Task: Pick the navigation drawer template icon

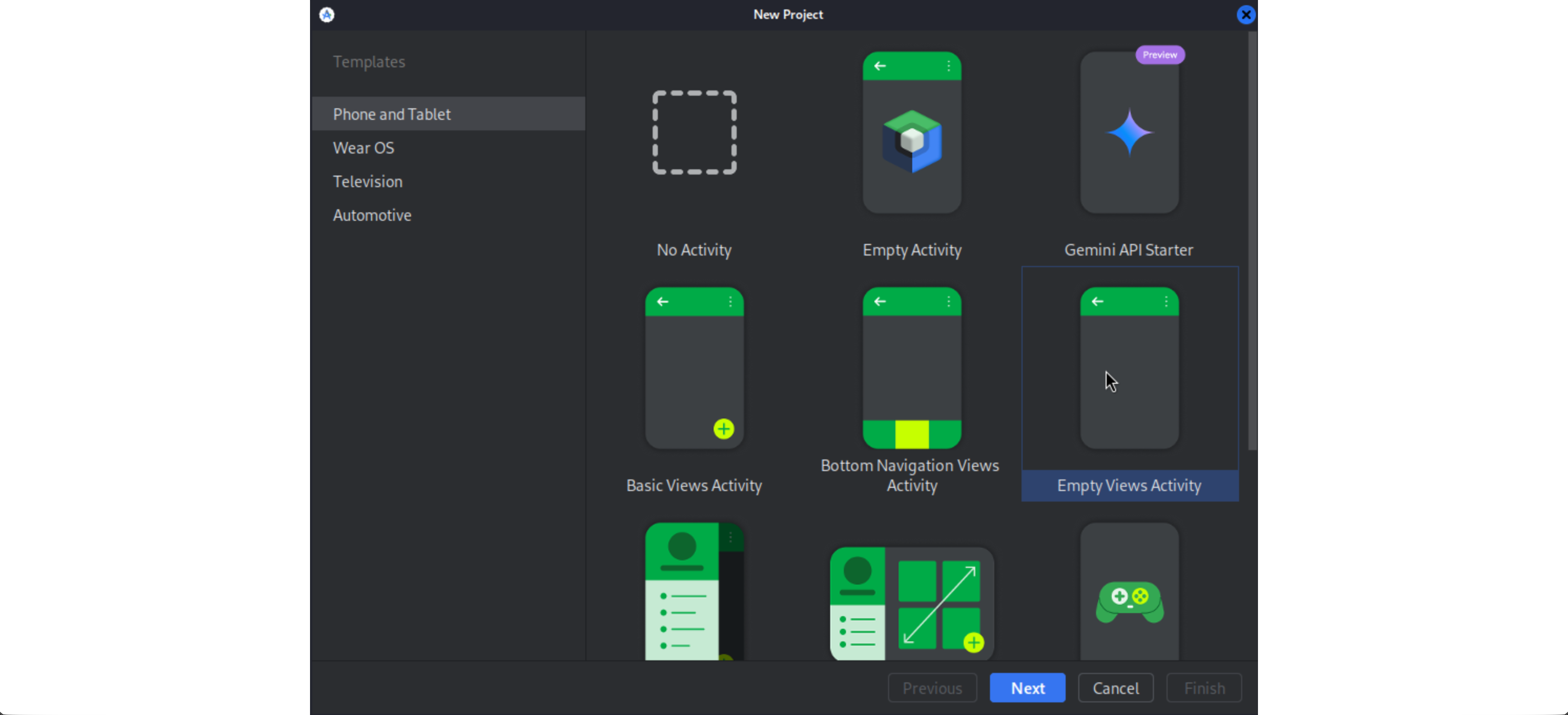Action: (x=694, y=591)
